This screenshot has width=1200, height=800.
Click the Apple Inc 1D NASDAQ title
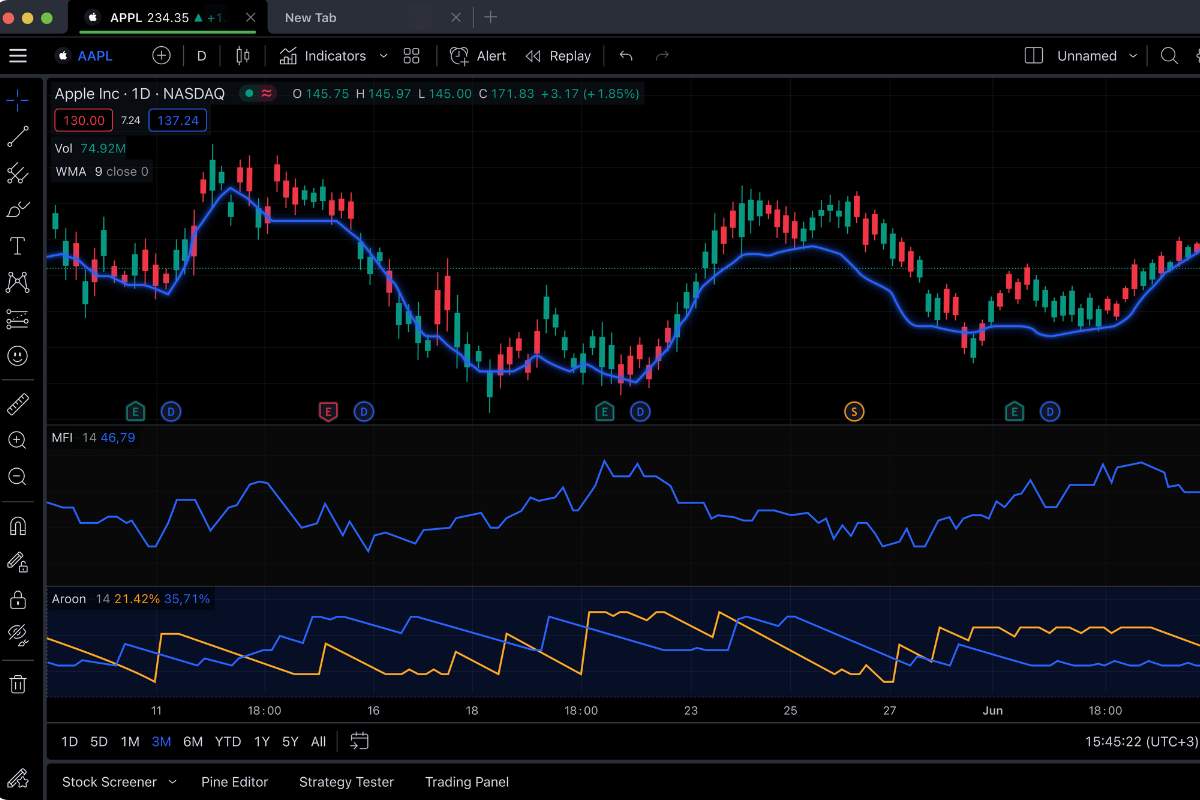(139, 93)
